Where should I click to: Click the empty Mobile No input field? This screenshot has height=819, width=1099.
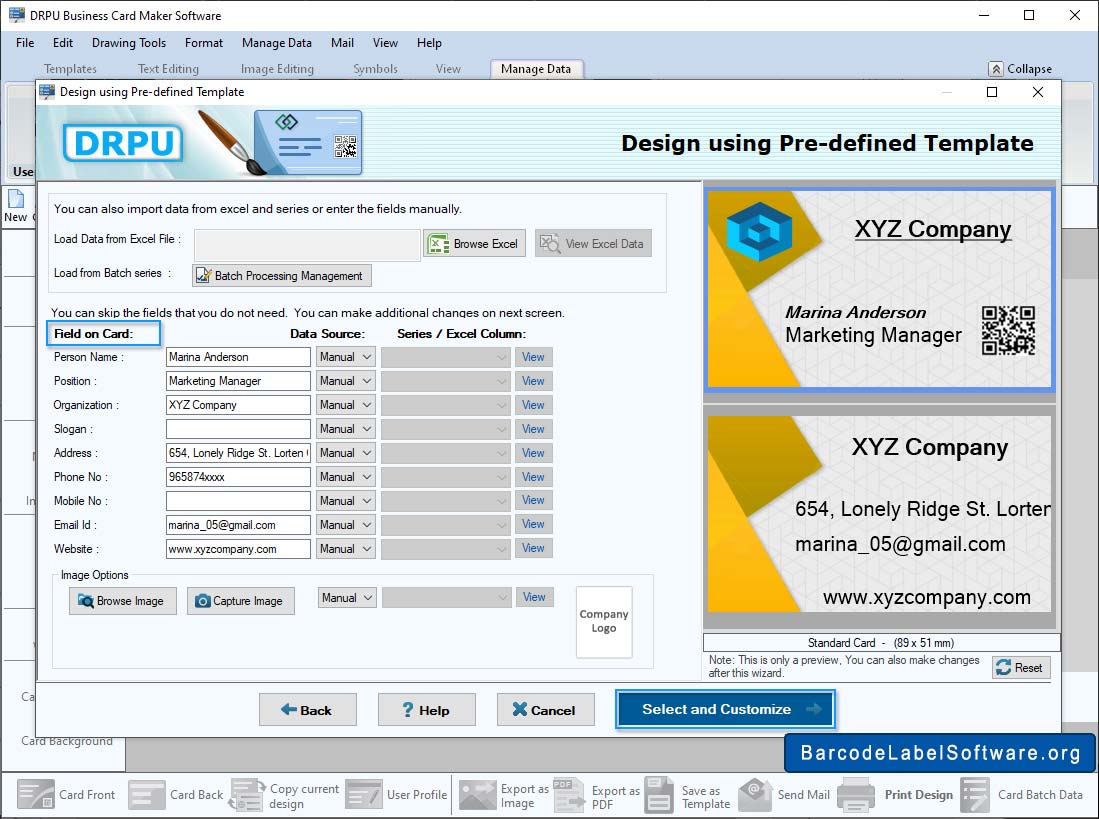click(x=238, y=501)
